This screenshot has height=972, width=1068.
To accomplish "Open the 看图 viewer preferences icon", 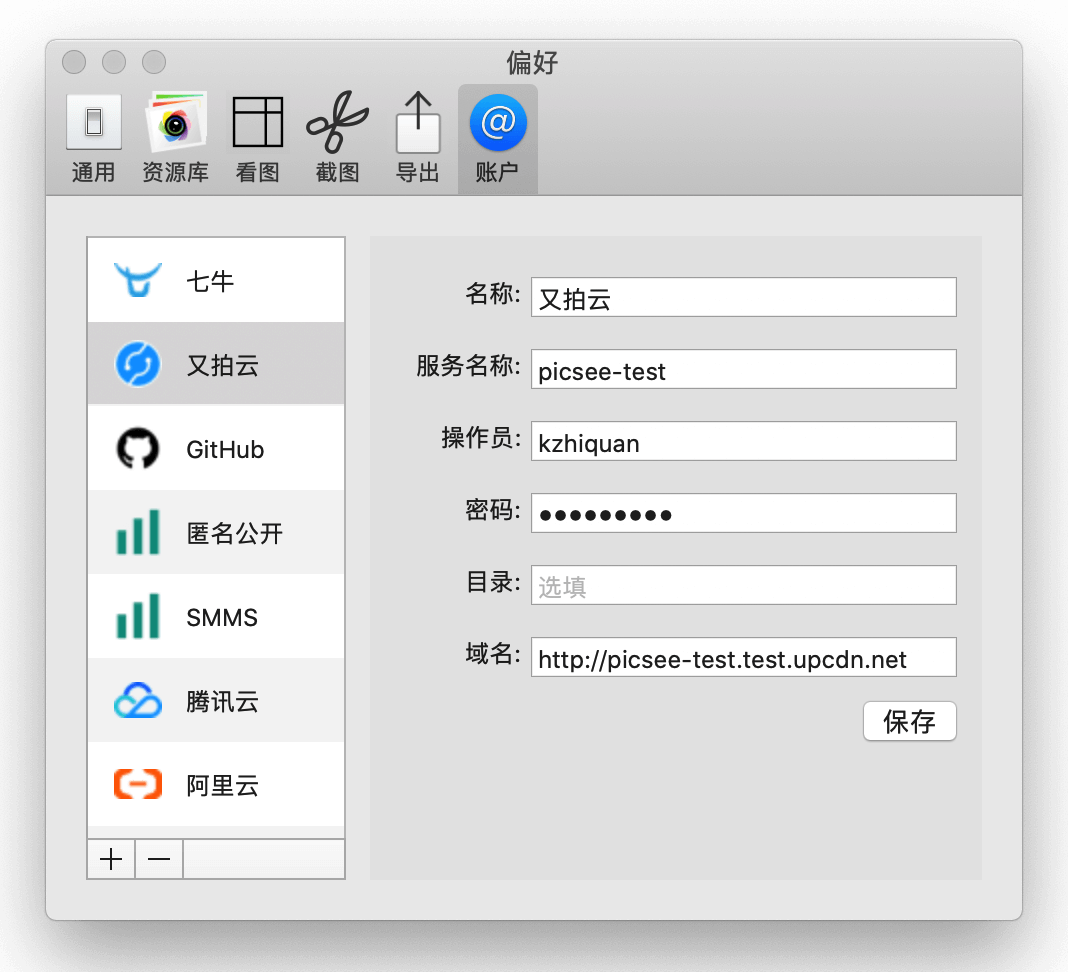I will coord(257,122).
